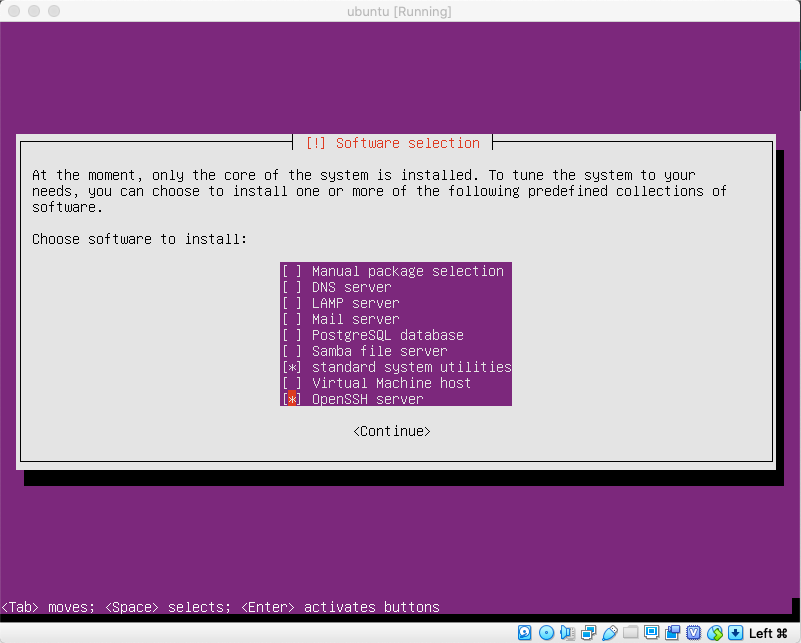This screenshot has height=643, width=801.
Task: Deselect the OpenSSH server checkbox
Action: pos(292,399)
